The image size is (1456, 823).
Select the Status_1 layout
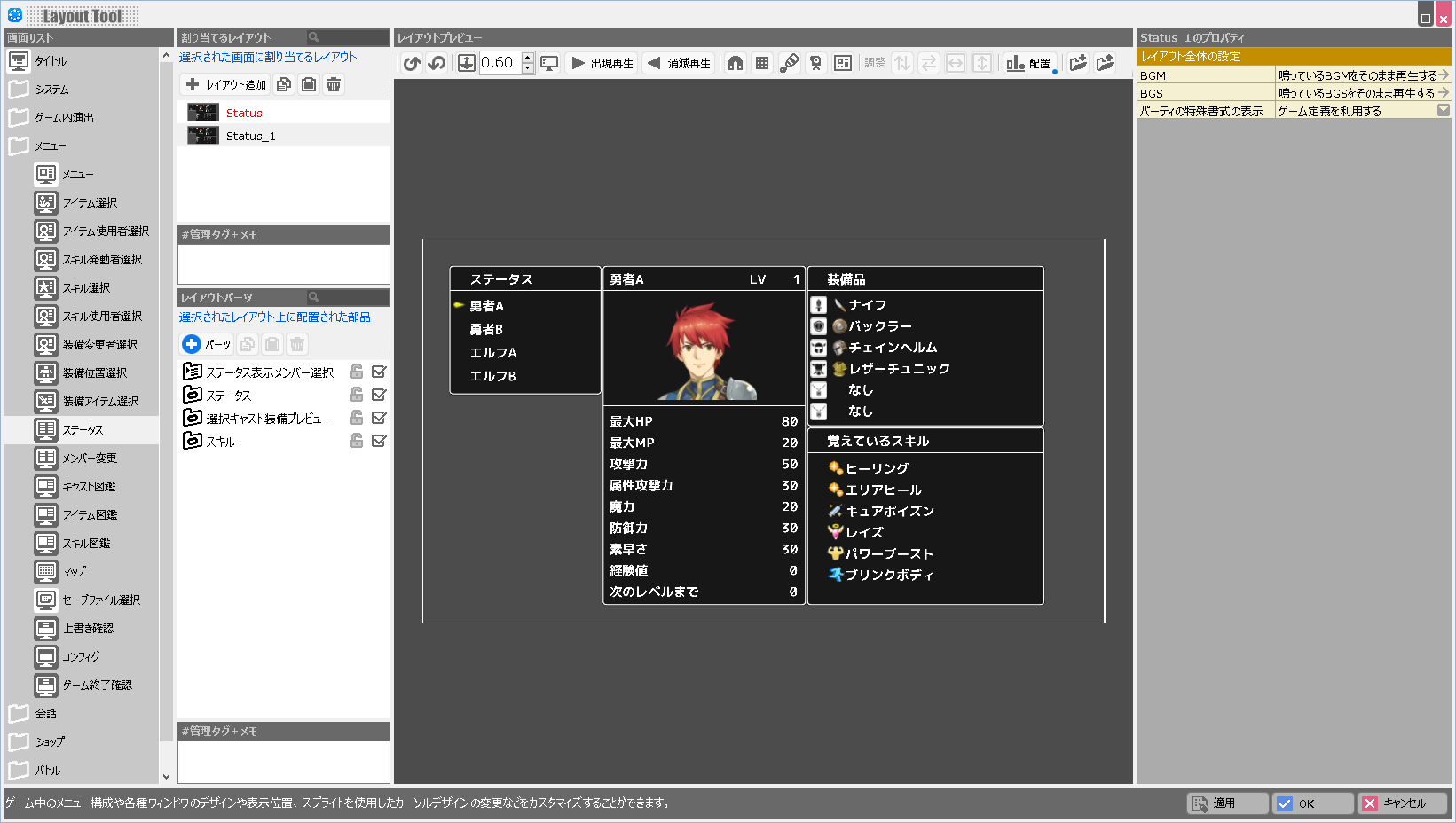[250, 136]
